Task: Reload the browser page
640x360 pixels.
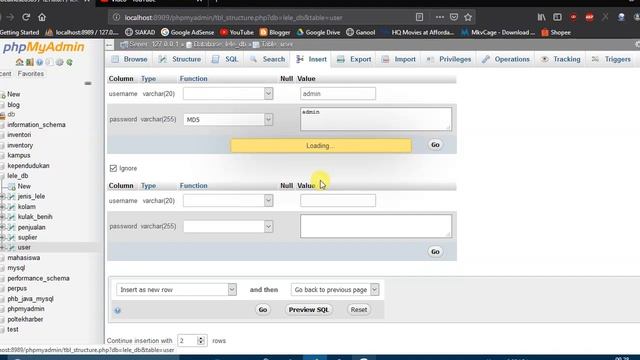Action: pos(26,17)
